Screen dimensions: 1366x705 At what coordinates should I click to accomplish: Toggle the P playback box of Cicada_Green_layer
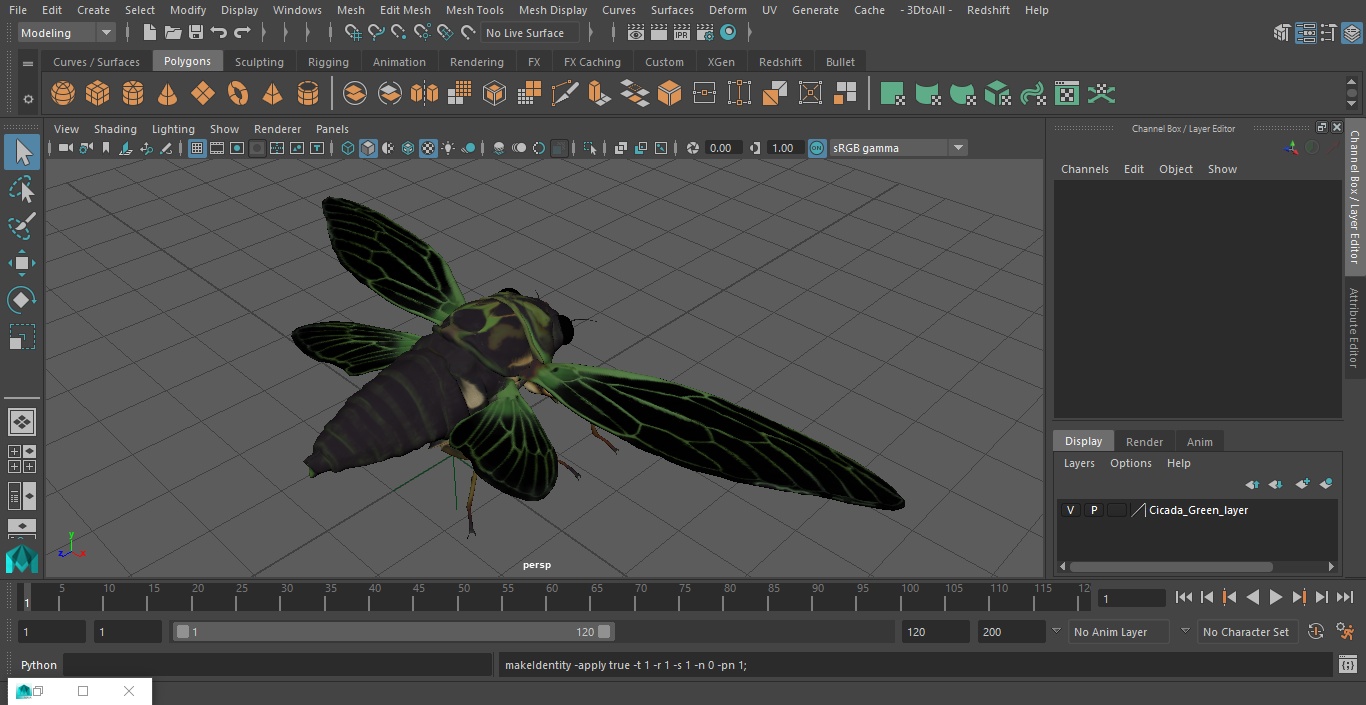point(1094,510)
